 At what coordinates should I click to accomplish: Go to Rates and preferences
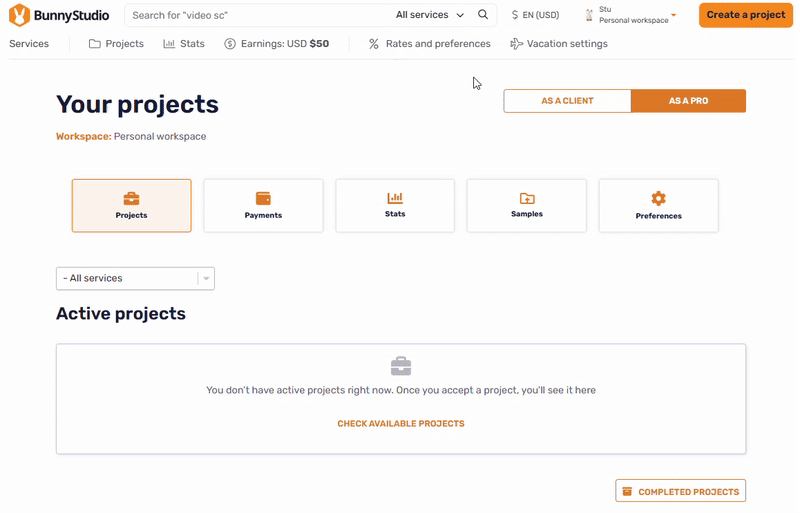click(x=429, y=44)
